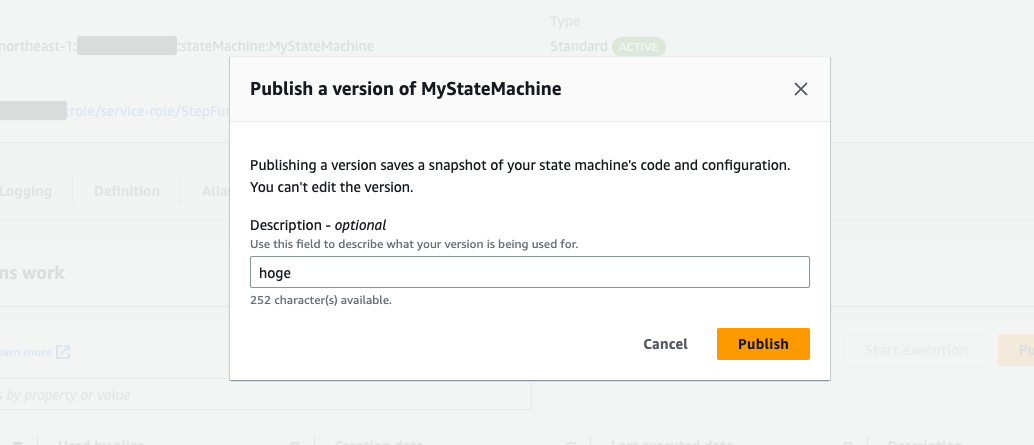The width and height of the screenshot is (1034, 445).
Task: Click the Description - optional label
Action: [317, 225]
